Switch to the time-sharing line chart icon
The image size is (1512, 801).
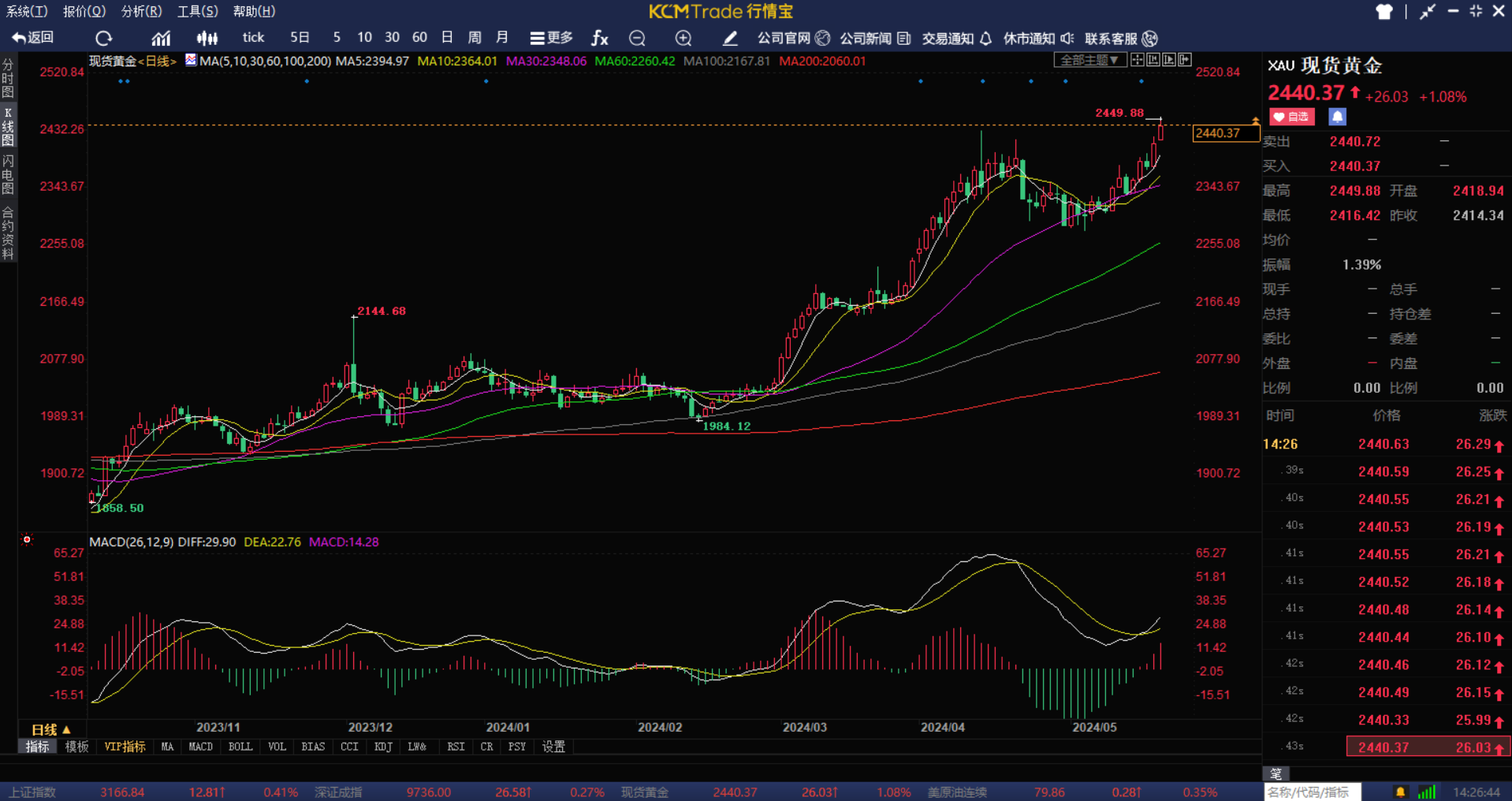(x=161, y=38)
